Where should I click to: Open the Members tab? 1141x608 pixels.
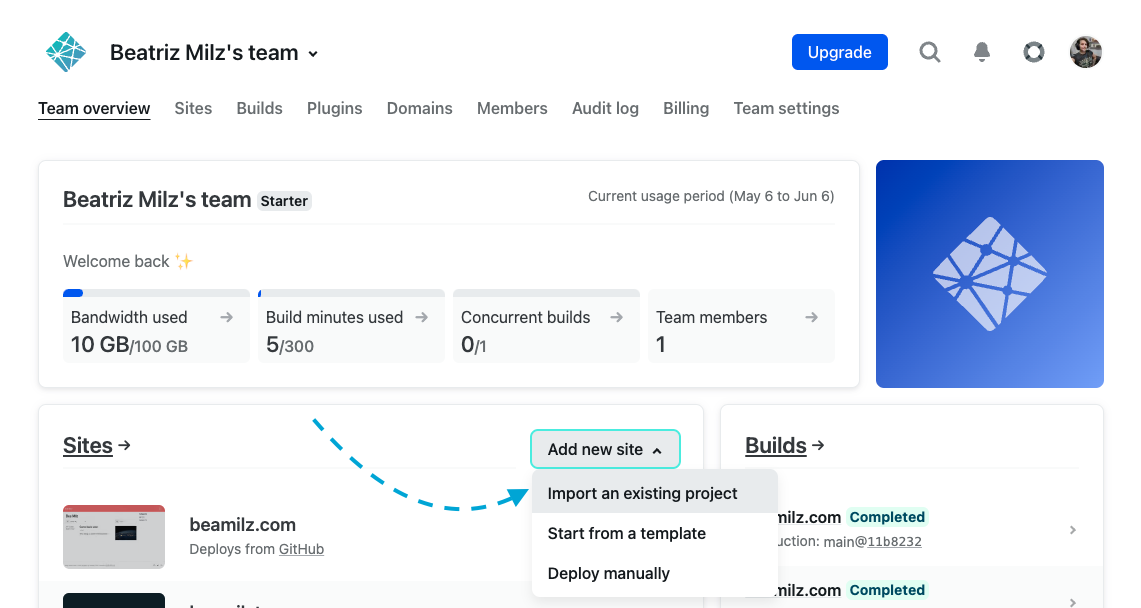click(512, 108)
